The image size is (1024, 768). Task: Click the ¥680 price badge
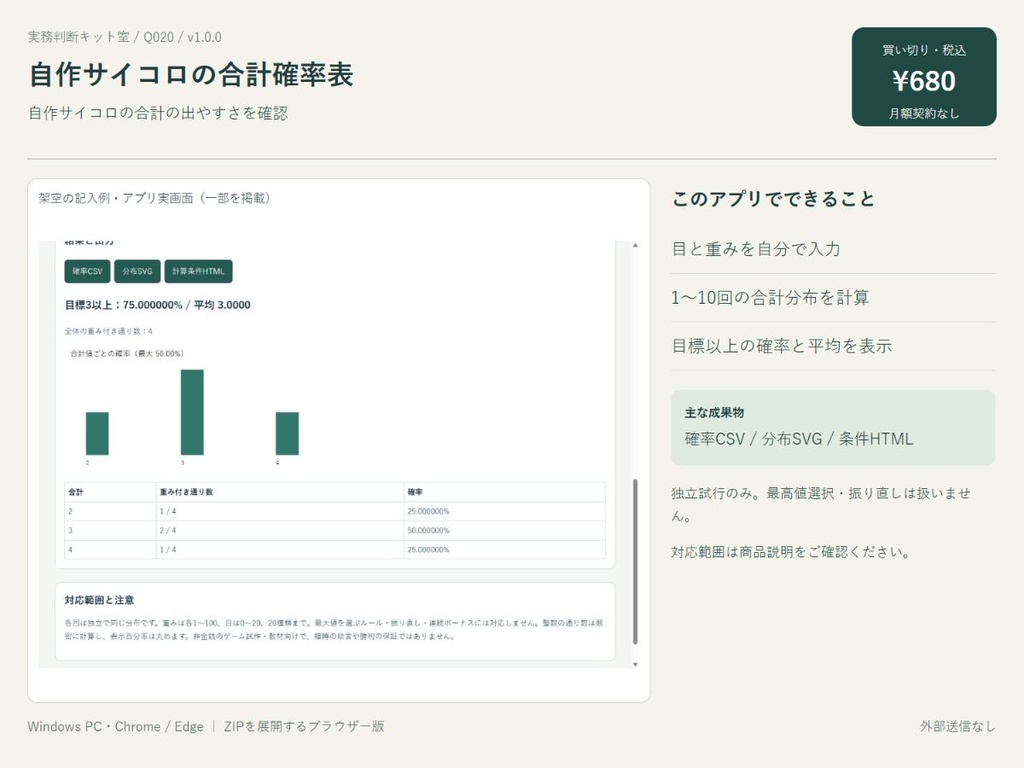click(924, 76)
